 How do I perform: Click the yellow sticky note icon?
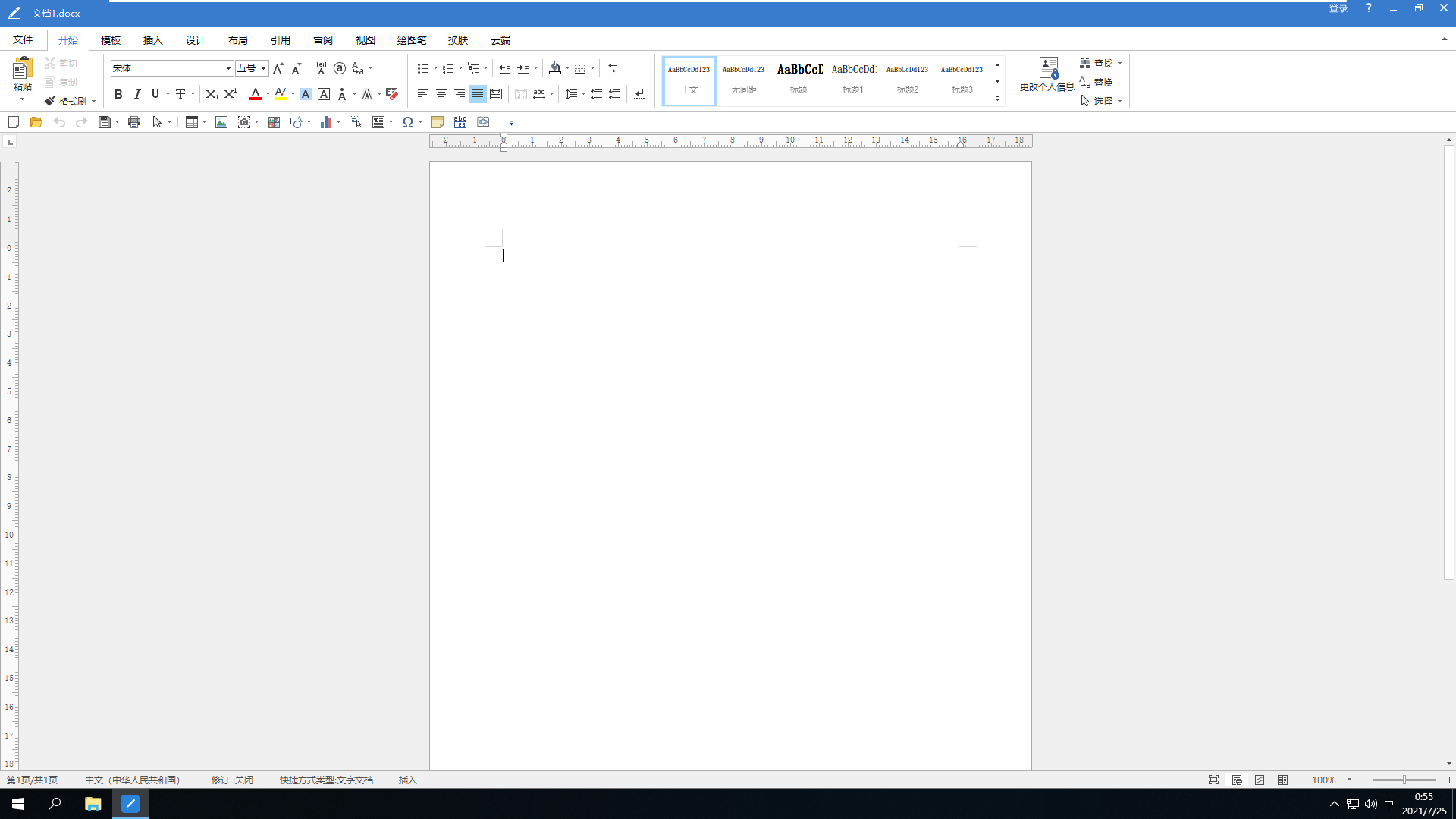(438, 122)
